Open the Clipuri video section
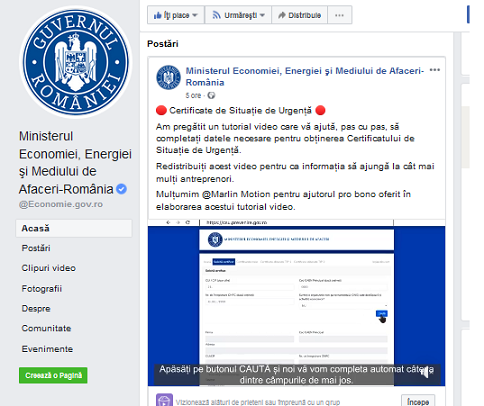 (x=49, y=268)
